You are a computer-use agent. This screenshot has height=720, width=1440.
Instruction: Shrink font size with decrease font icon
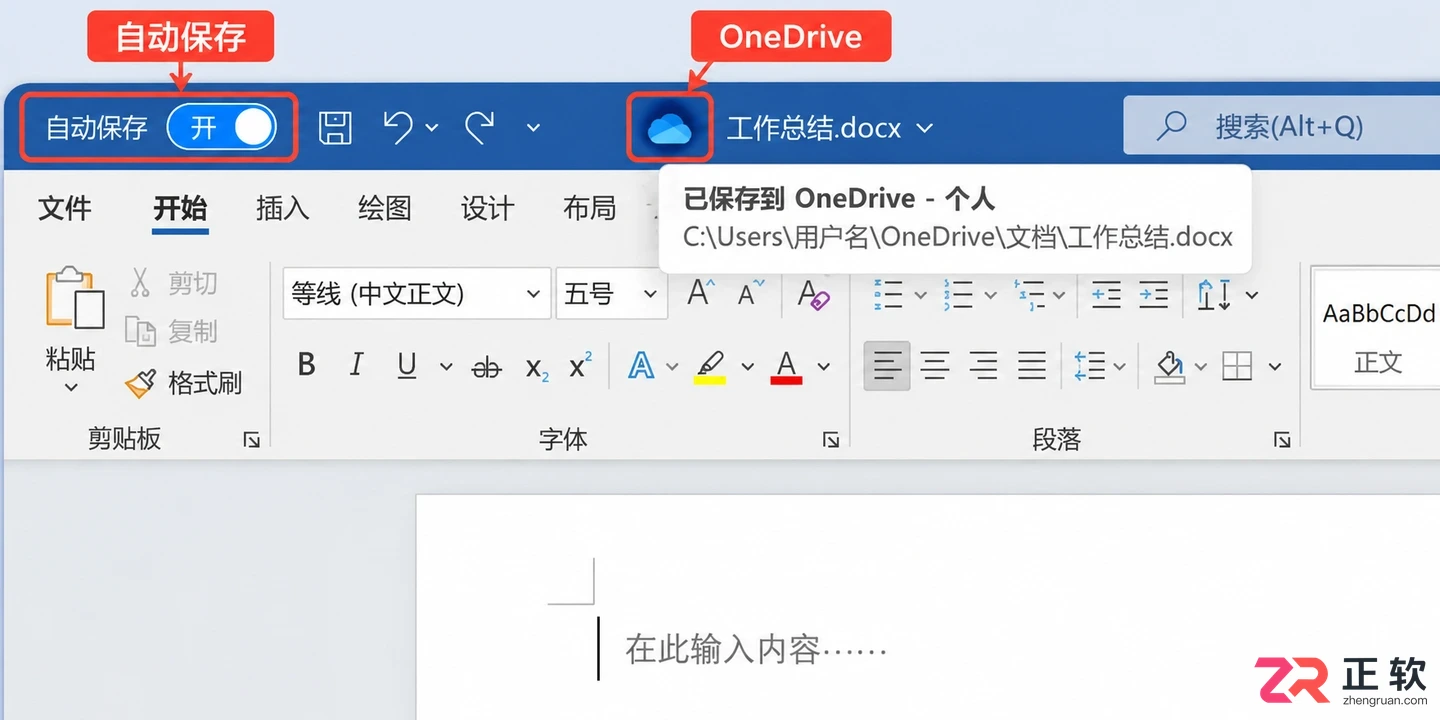coord(750,293)
